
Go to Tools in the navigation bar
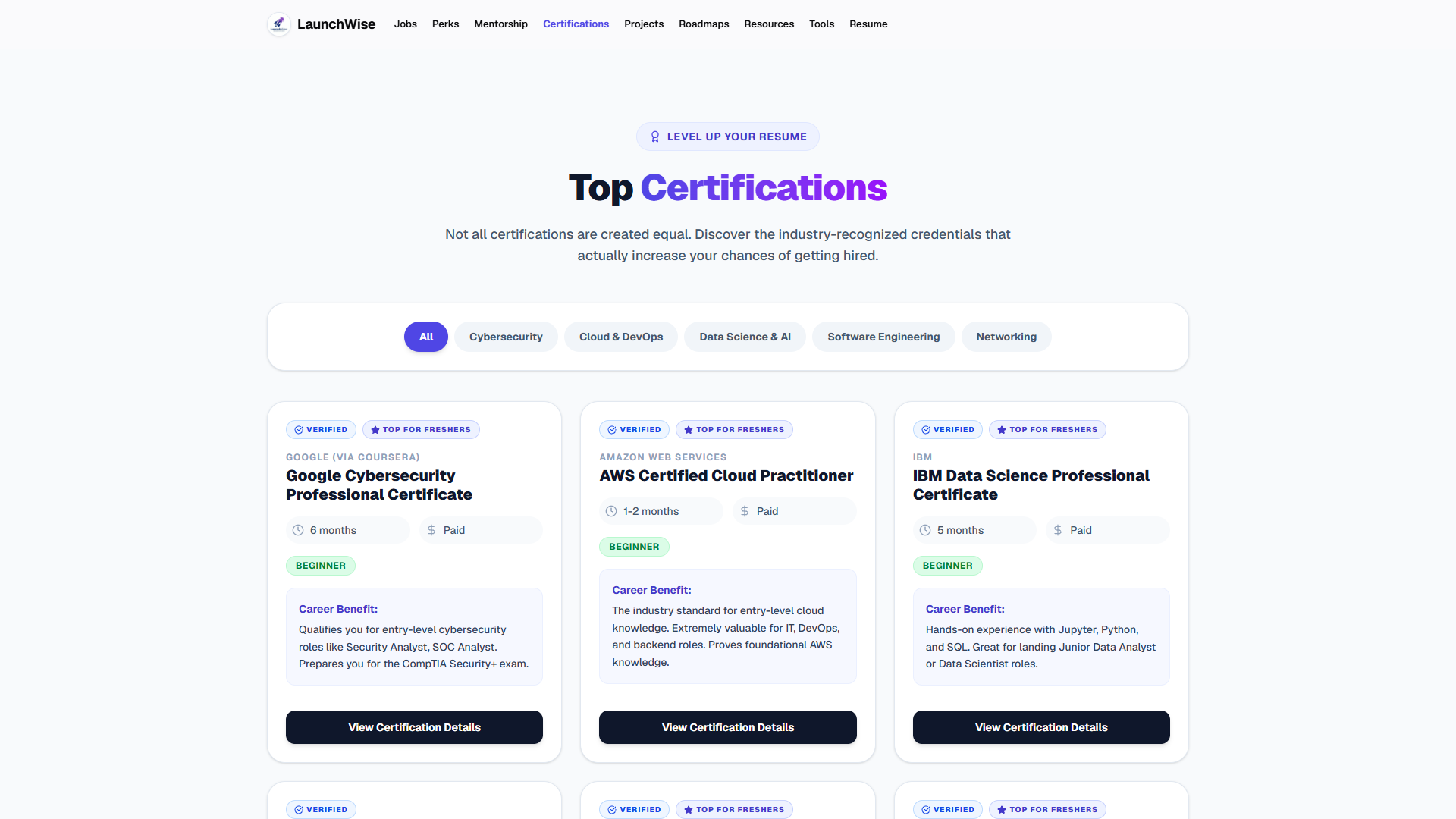click(822, 24)
